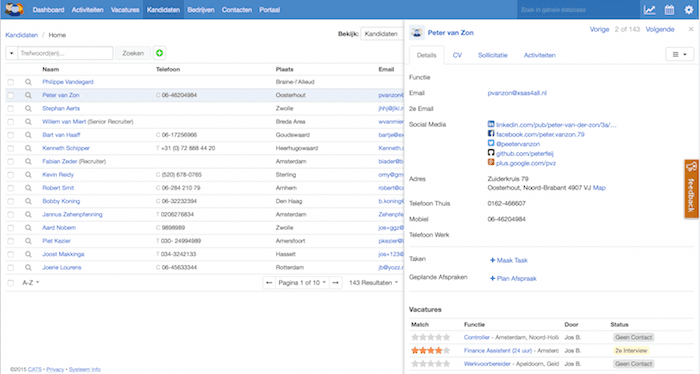700x374 pixels.
Task: Open the reports chart icon in top bar
Action: tap(649, 10)
